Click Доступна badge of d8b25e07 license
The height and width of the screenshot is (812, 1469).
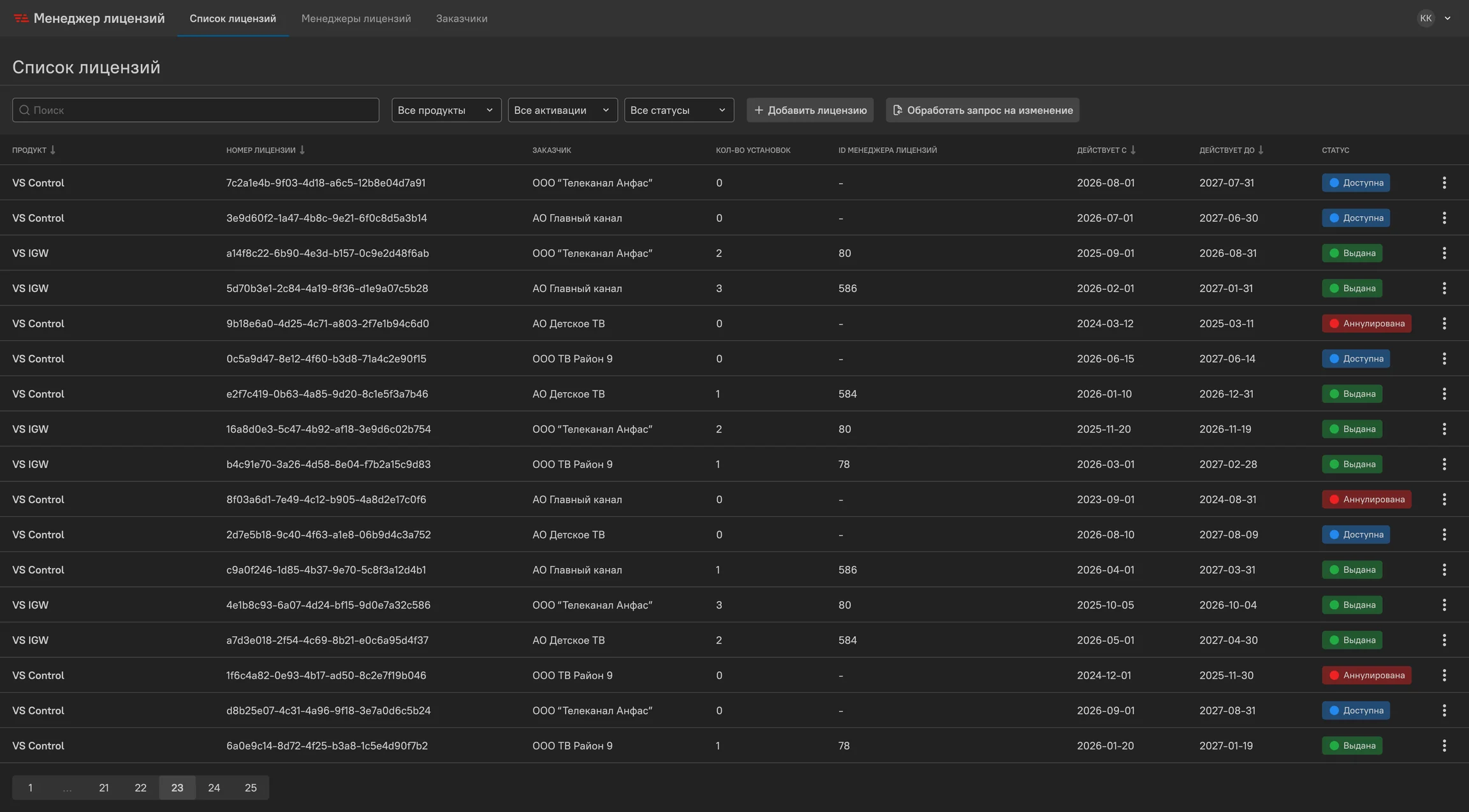click(1356, 710)
